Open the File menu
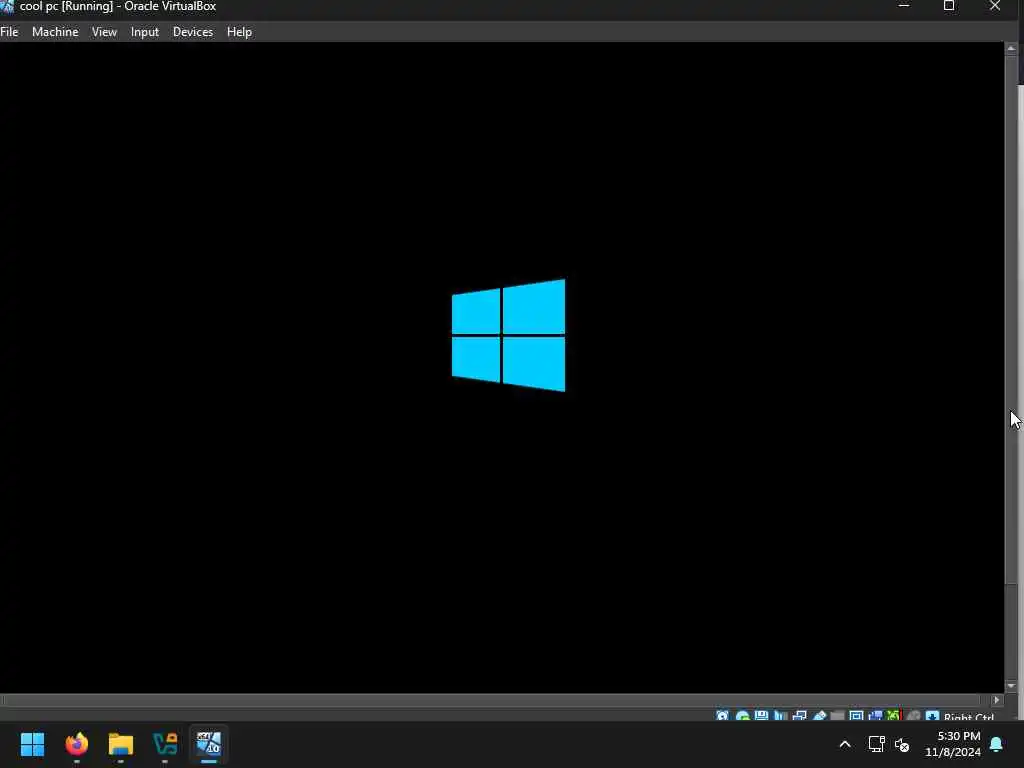The image size is (1024, 768). 9,31
